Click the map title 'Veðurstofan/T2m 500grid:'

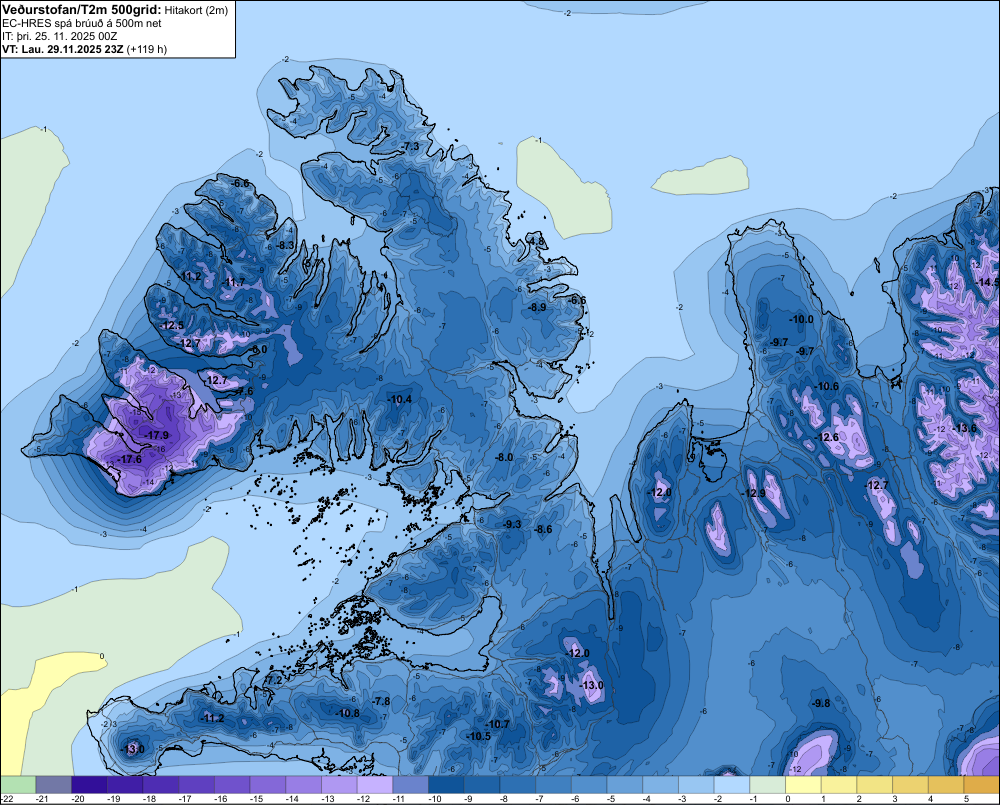pyautogui.click(x=82, y=9)
